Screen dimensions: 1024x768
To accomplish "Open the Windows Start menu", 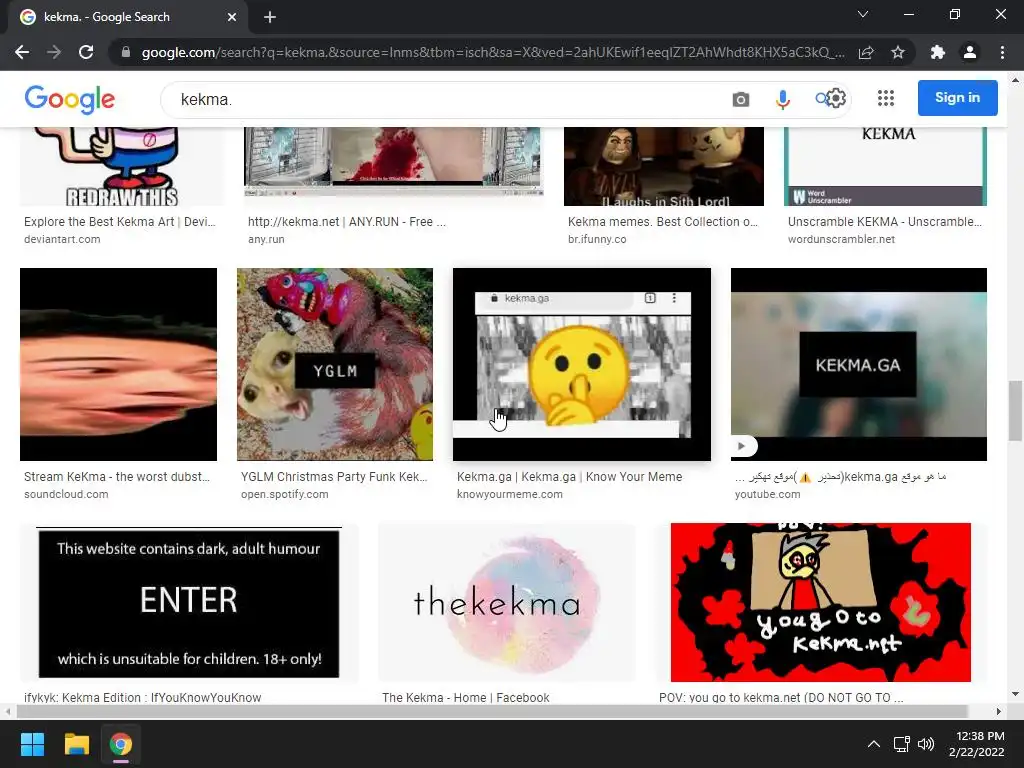I will [x=32, y=744].
